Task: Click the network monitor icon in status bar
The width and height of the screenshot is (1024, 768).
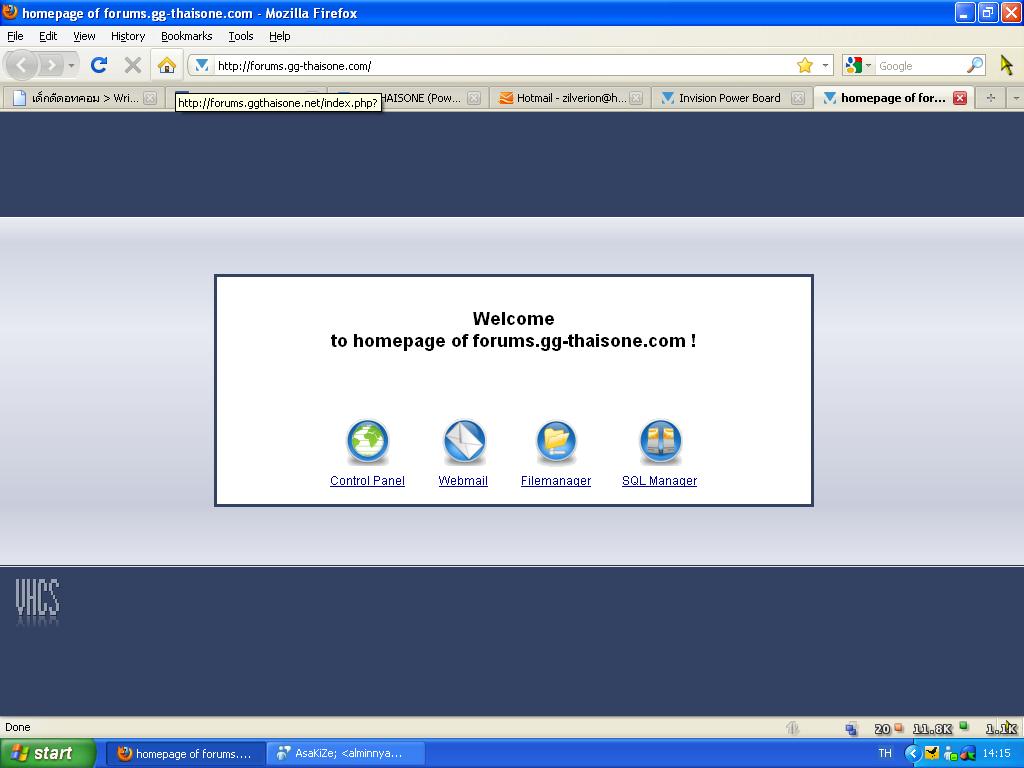Action: coord(851,729)
